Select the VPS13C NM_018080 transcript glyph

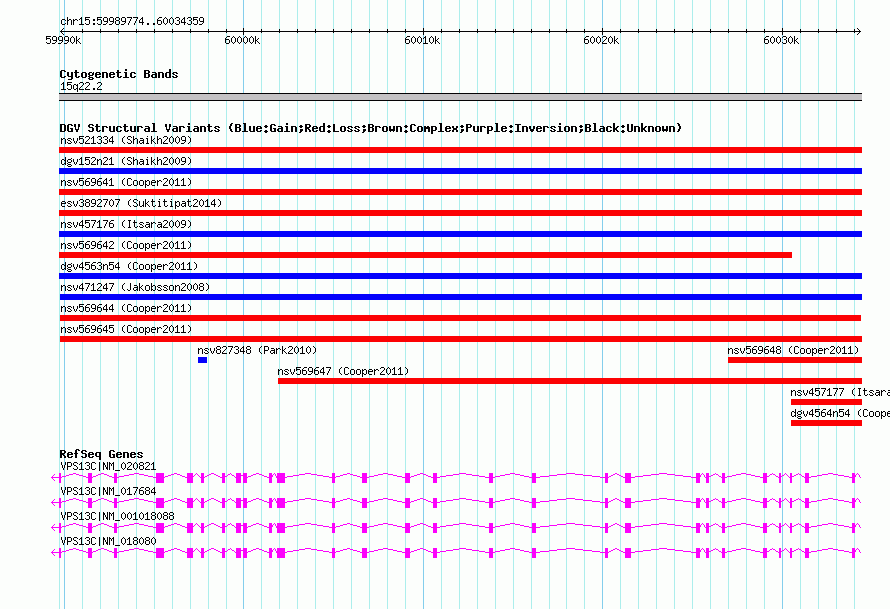(456, 553)
